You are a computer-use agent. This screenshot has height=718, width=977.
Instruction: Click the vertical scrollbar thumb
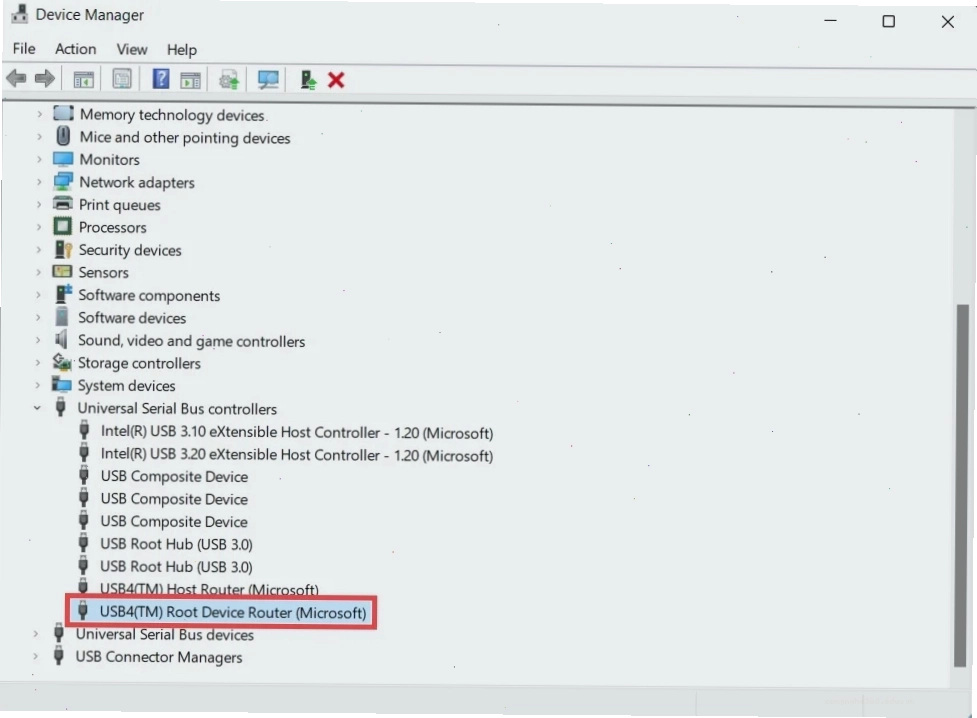pos(961,485)
